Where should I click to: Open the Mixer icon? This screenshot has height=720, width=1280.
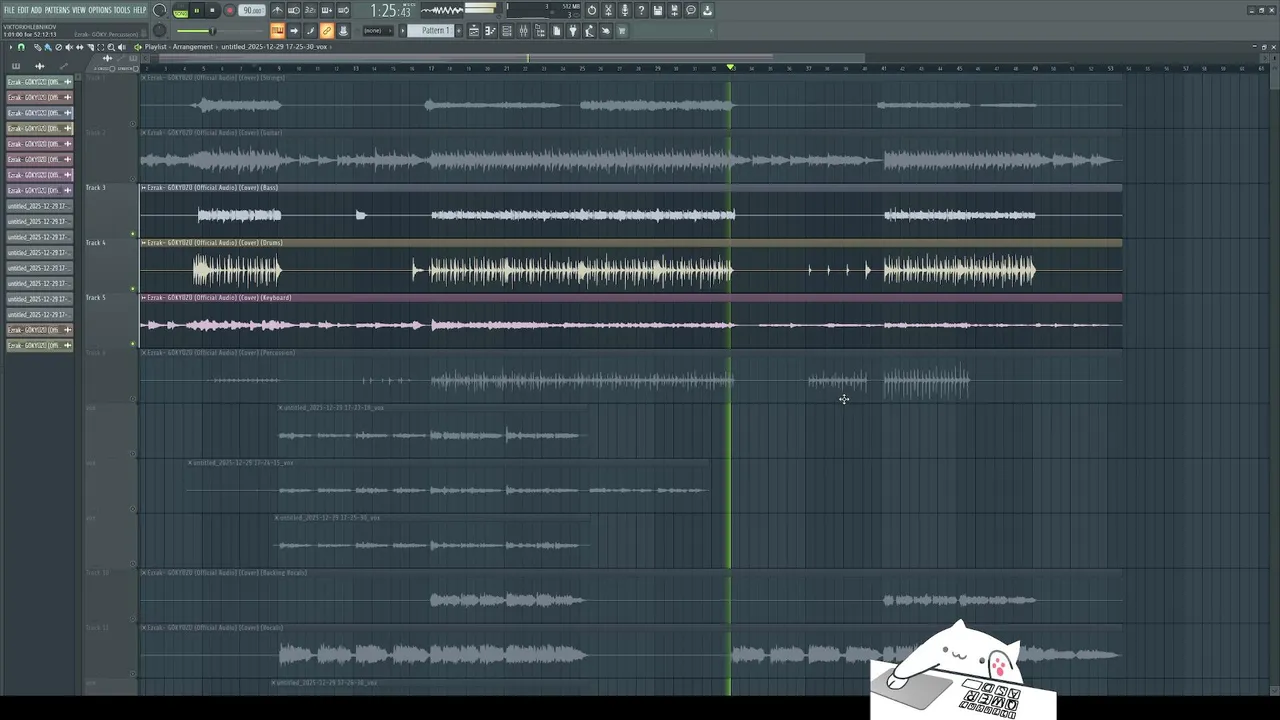click(x=524, y=31)
